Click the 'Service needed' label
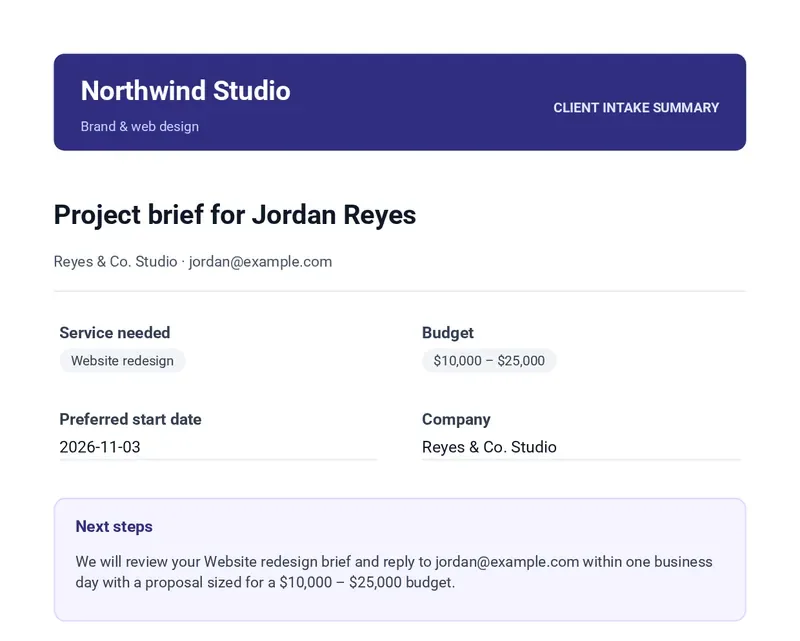Viewport: 800px width, 641px height. click(x=115, y=333)
